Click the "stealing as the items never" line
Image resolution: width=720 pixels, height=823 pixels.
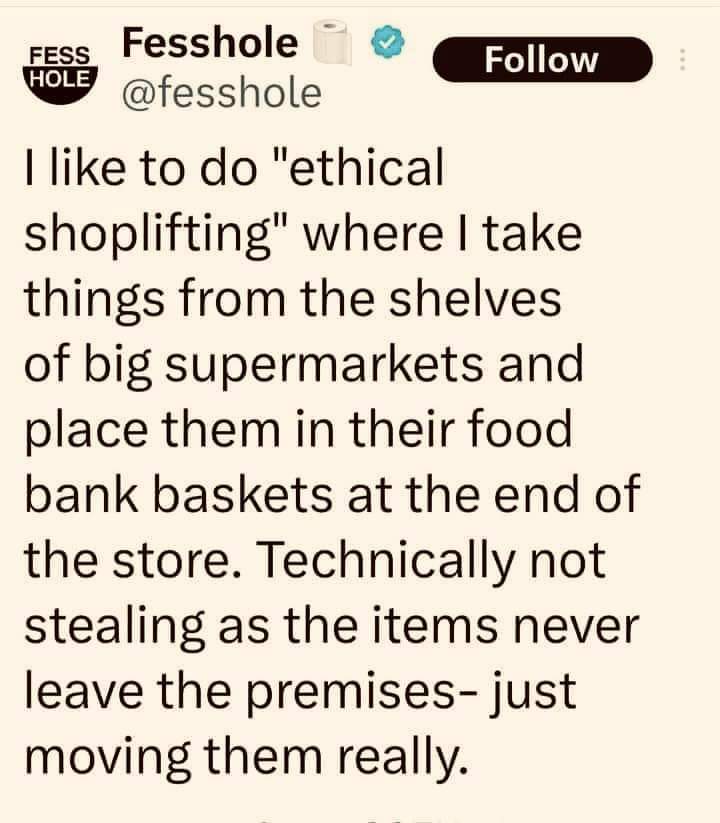tap(329, 626)
